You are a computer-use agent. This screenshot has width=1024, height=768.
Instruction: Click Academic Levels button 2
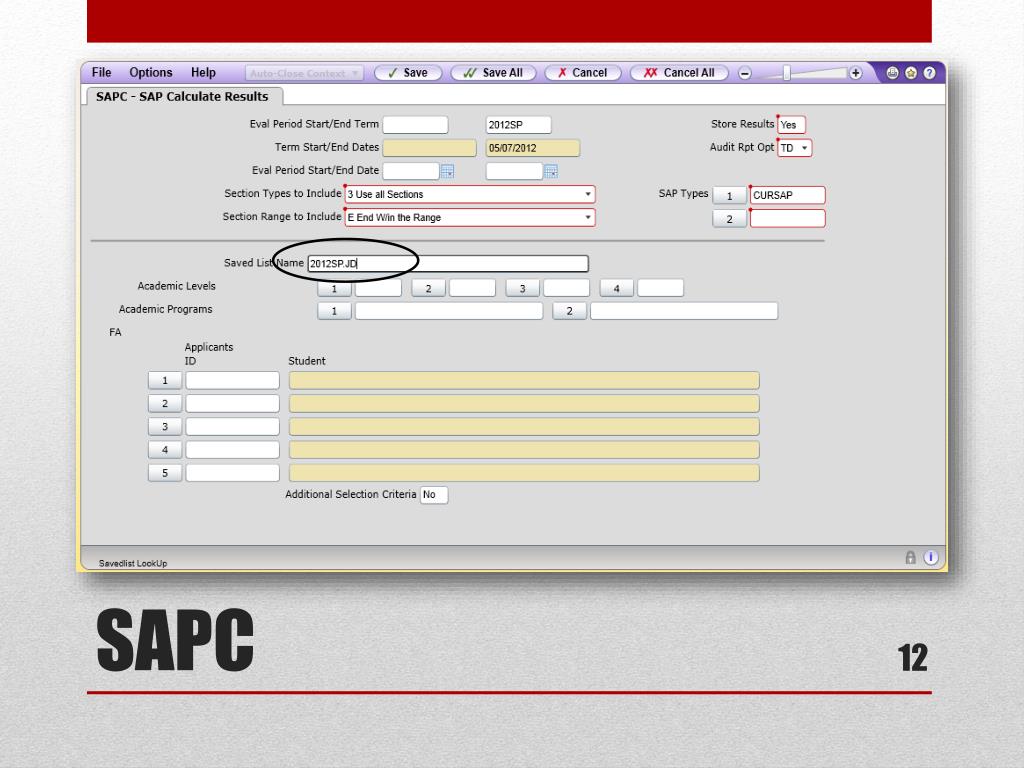pos(428,289)
